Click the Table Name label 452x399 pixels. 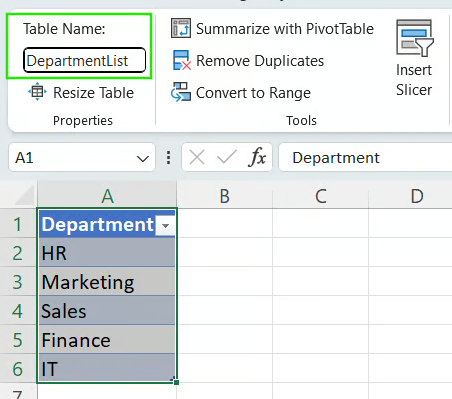click(64, 29)
